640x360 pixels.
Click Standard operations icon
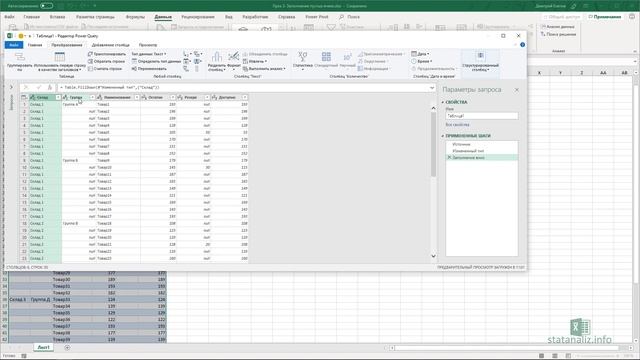326,56
